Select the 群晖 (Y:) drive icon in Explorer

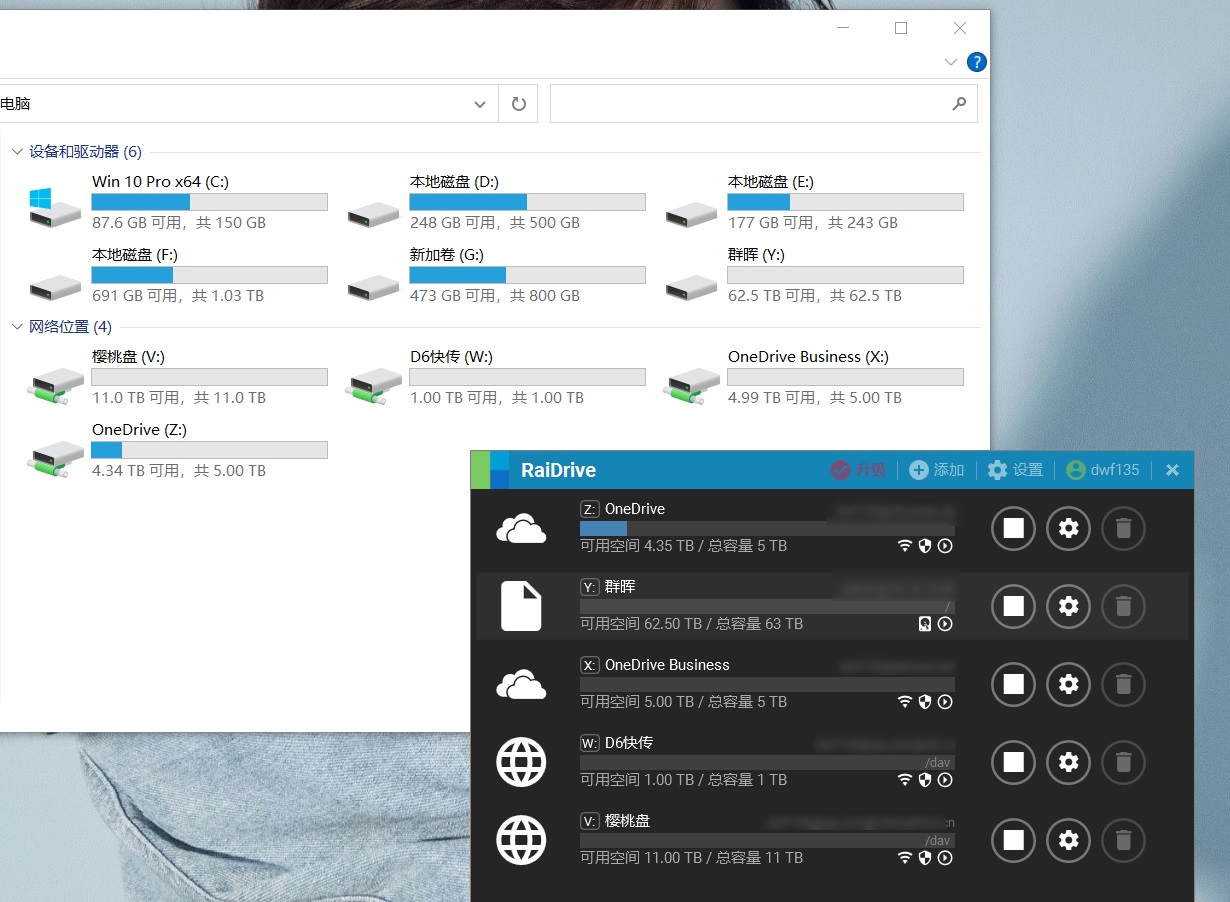tap(691, 286)
